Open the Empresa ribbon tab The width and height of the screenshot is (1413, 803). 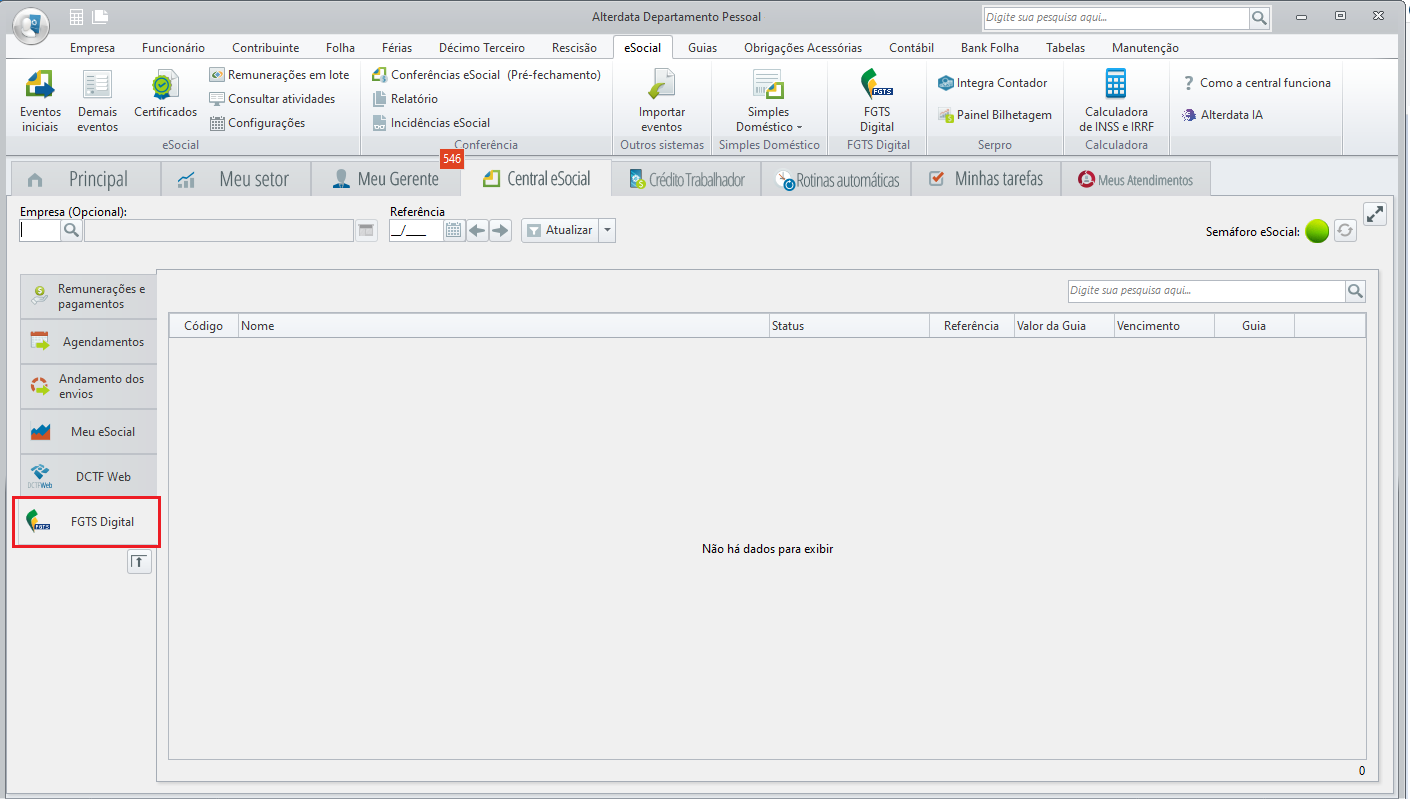[92, 48]
